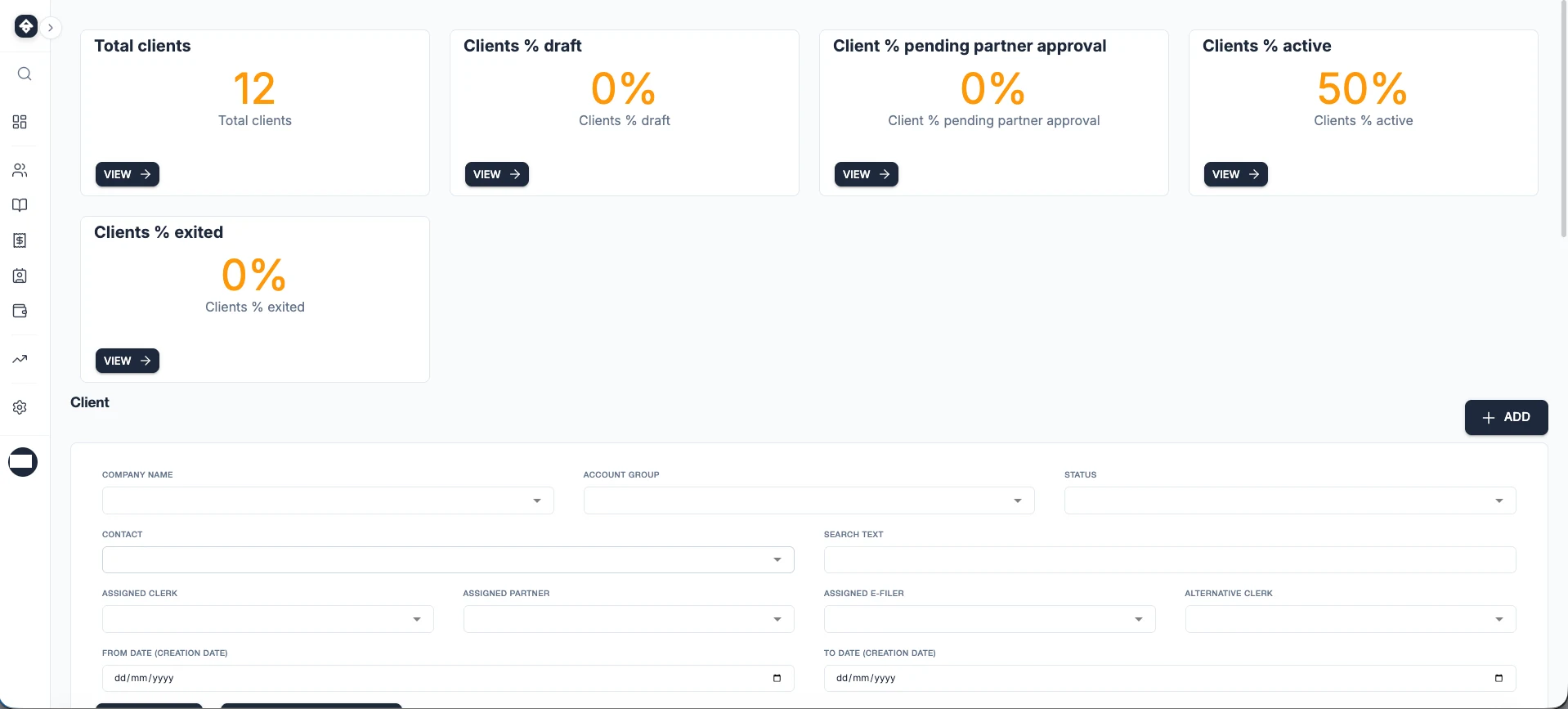1568x709 pixels.
Task: Open the clients (people) sidebar icon
Action: click(20, 170)
